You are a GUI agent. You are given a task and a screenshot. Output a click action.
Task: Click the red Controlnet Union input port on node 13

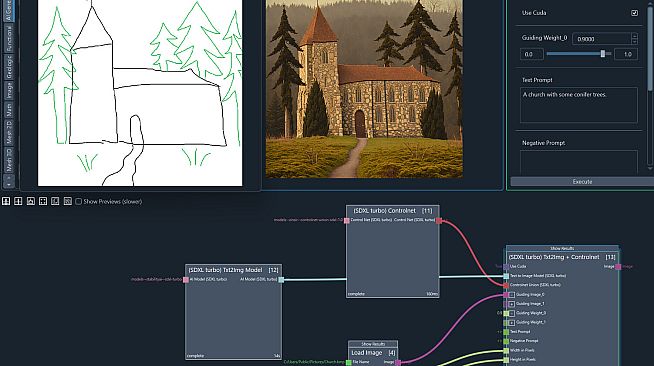coord(506,285)
